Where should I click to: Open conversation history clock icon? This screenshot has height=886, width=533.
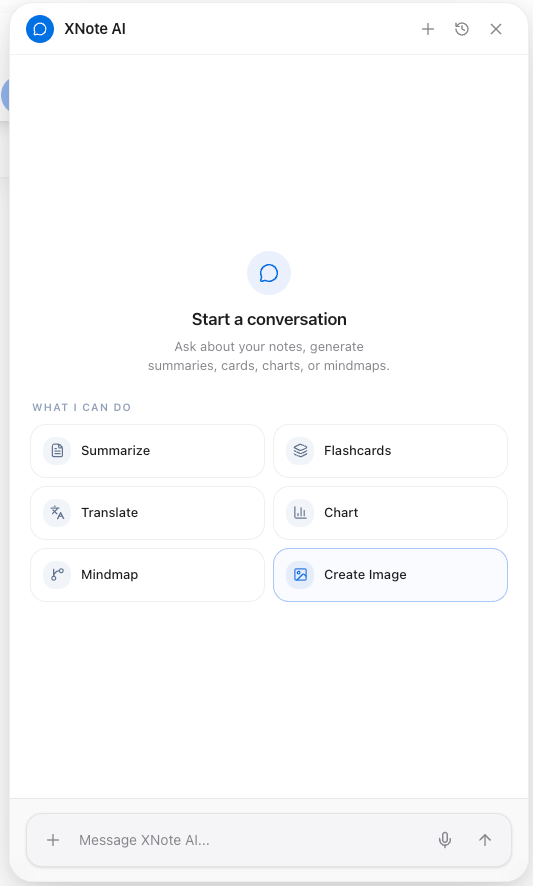coord(462,29)
